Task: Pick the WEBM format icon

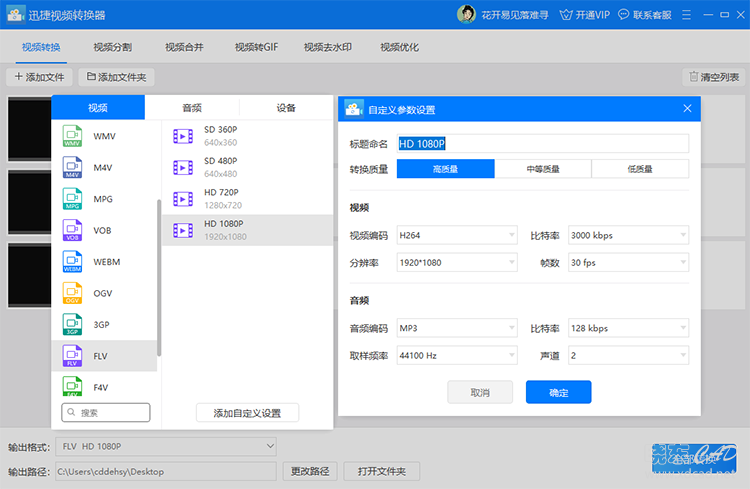Action: 72,262
